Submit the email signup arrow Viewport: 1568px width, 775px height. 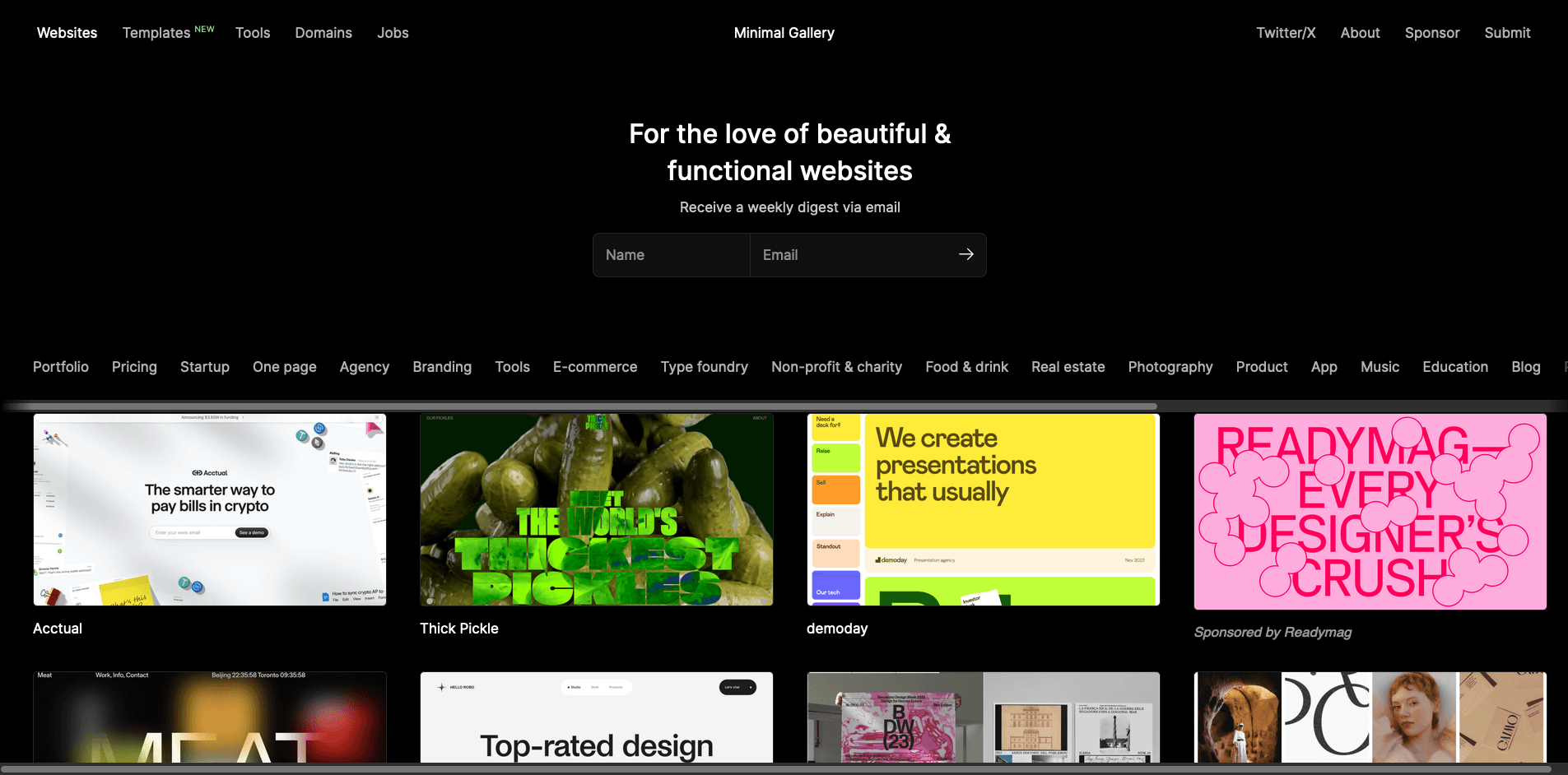click(x=965, y=255)
